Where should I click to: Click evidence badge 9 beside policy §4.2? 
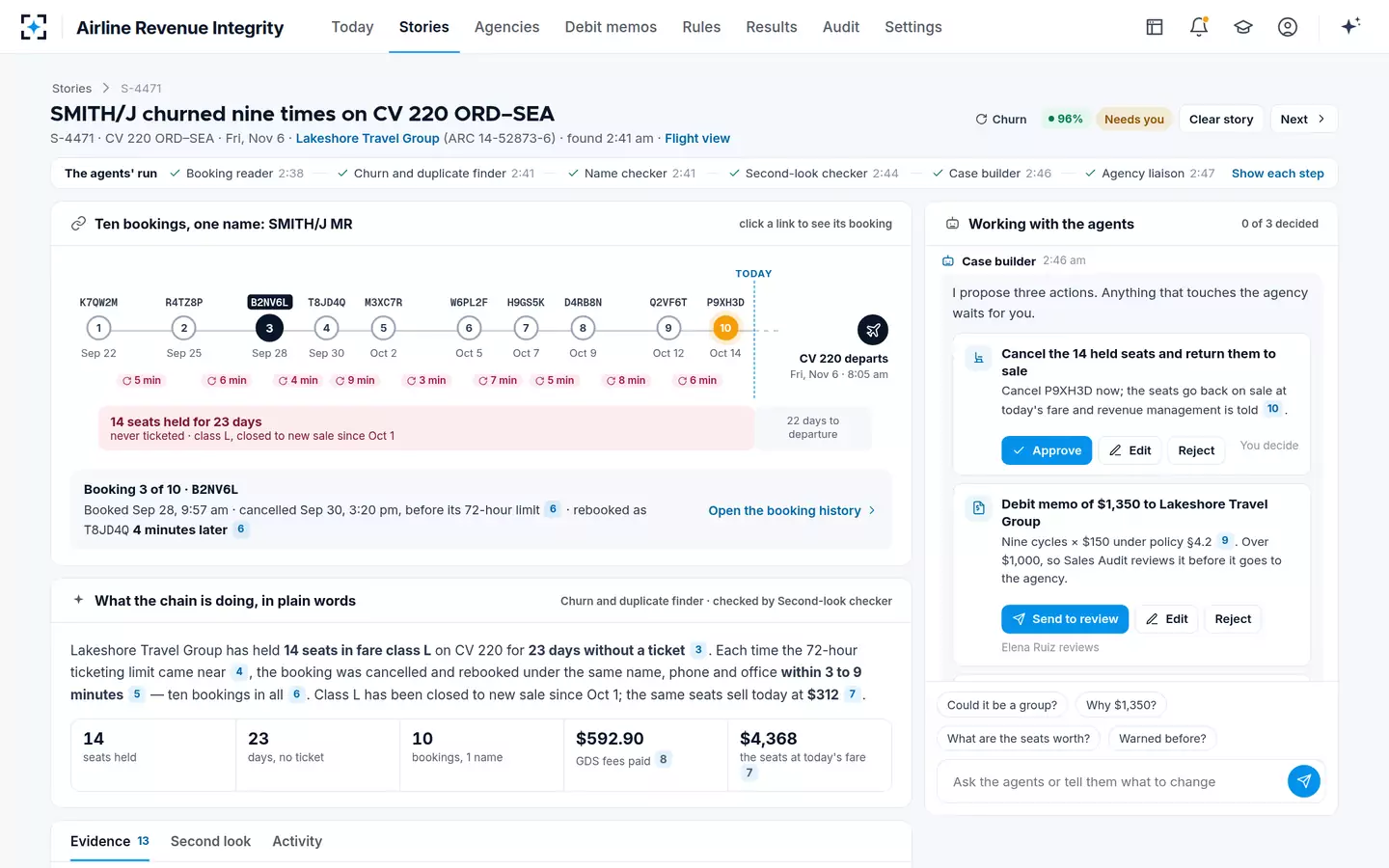(x=1225, y=541)
